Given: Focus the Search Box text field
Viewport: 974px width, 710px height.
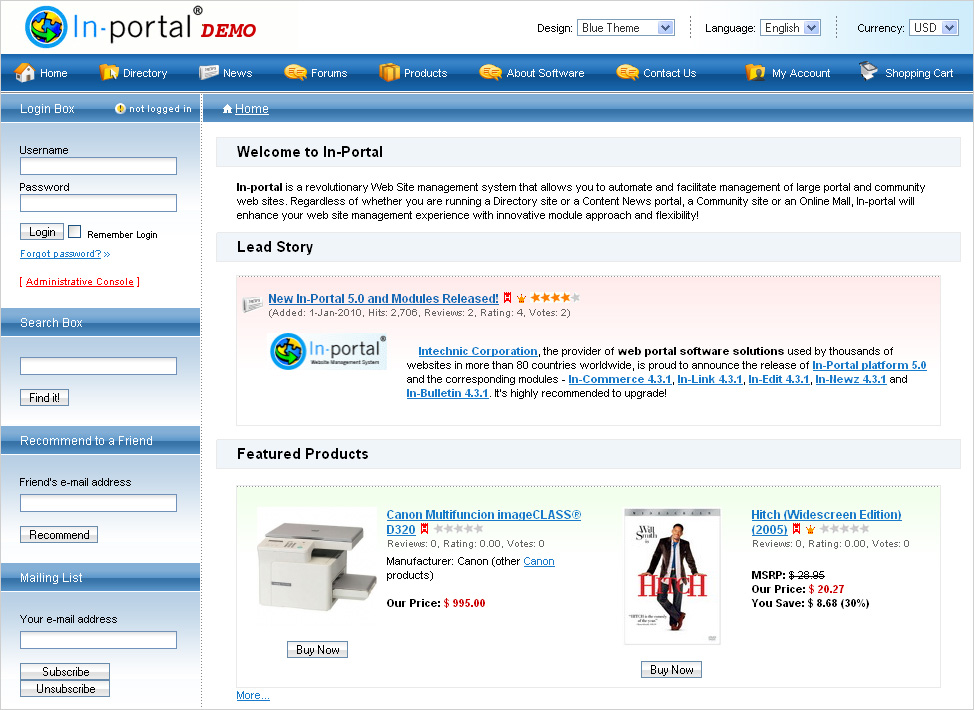Looking at the screenshot, I should 98,366.
